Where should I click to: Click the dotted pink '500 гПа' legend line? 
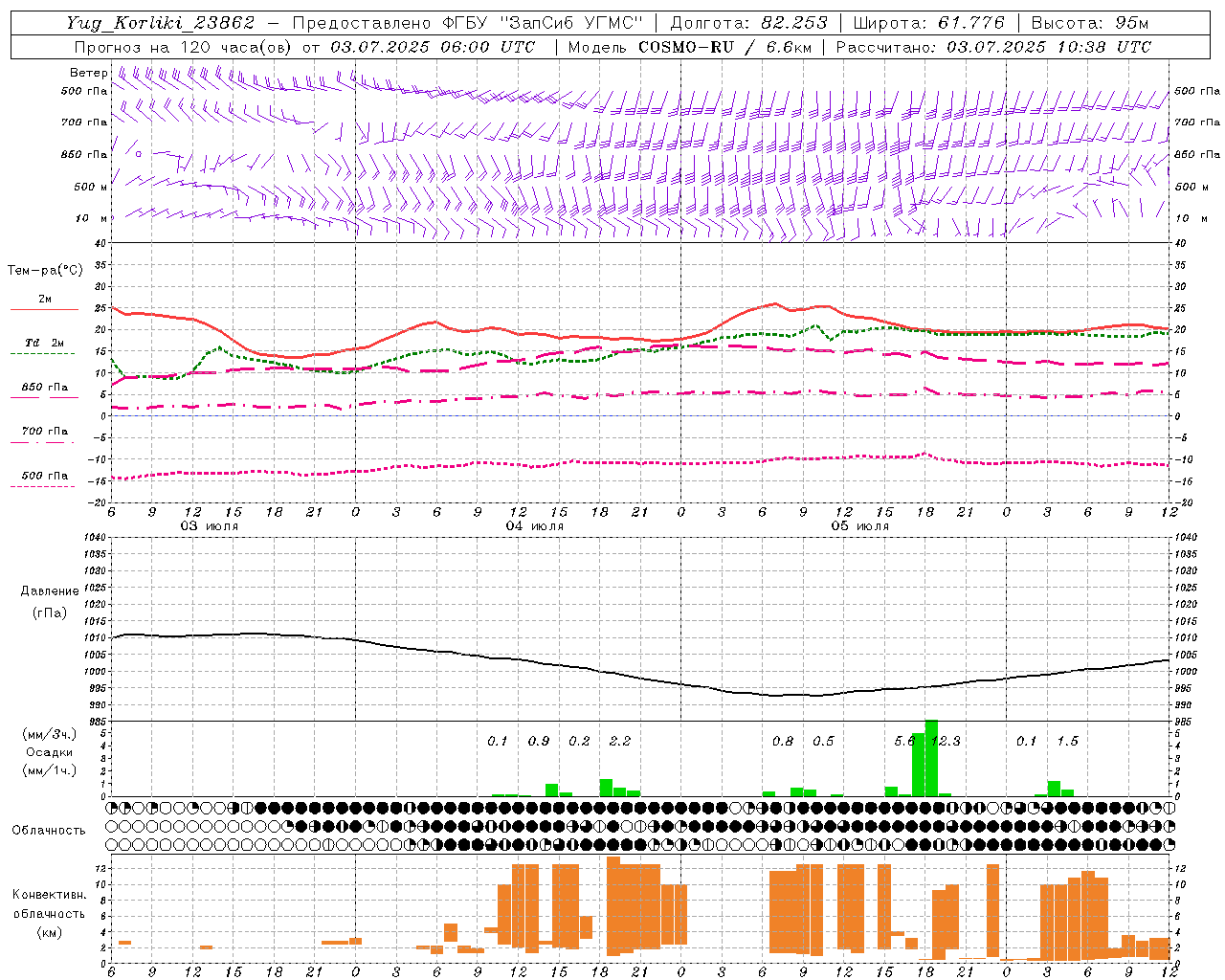[x=42, y=486]
